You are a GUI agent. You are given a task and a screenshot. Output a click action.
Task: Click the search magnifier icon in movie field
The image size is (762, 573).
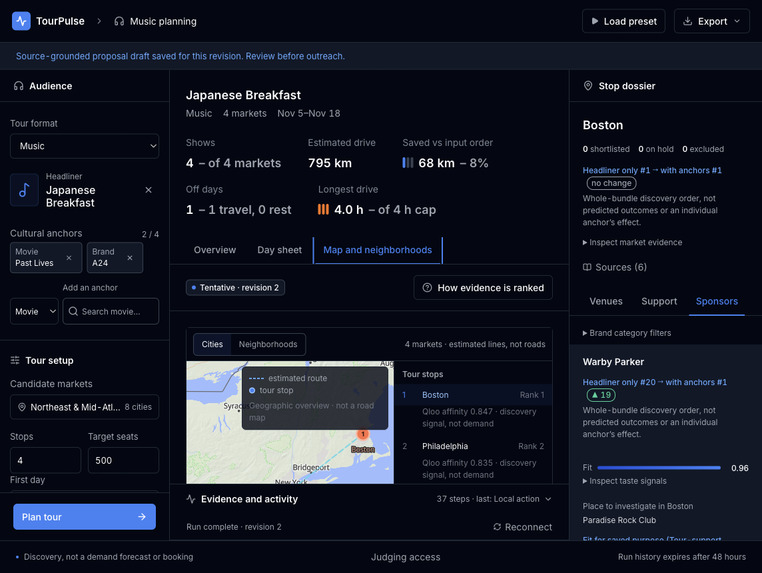click(73, 311)
